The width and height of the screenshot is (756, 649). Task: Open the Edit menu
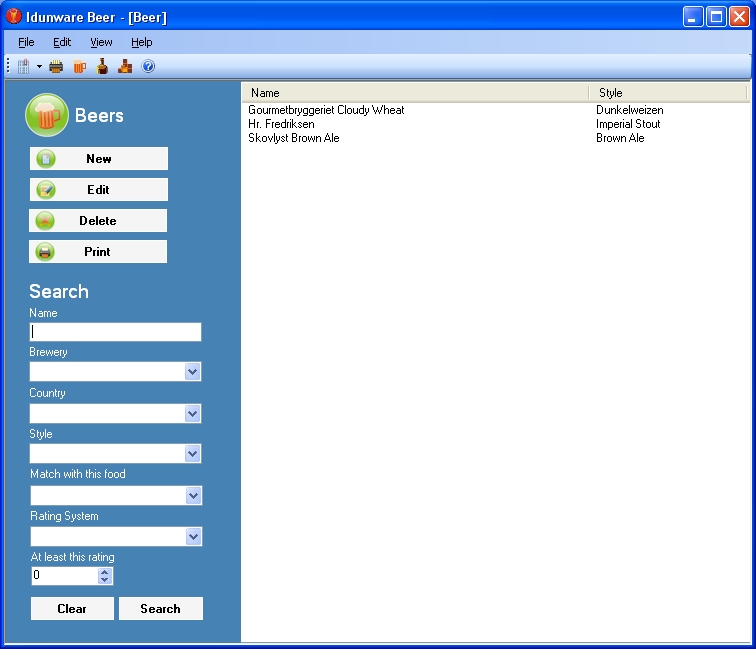[x=62, y=42]
